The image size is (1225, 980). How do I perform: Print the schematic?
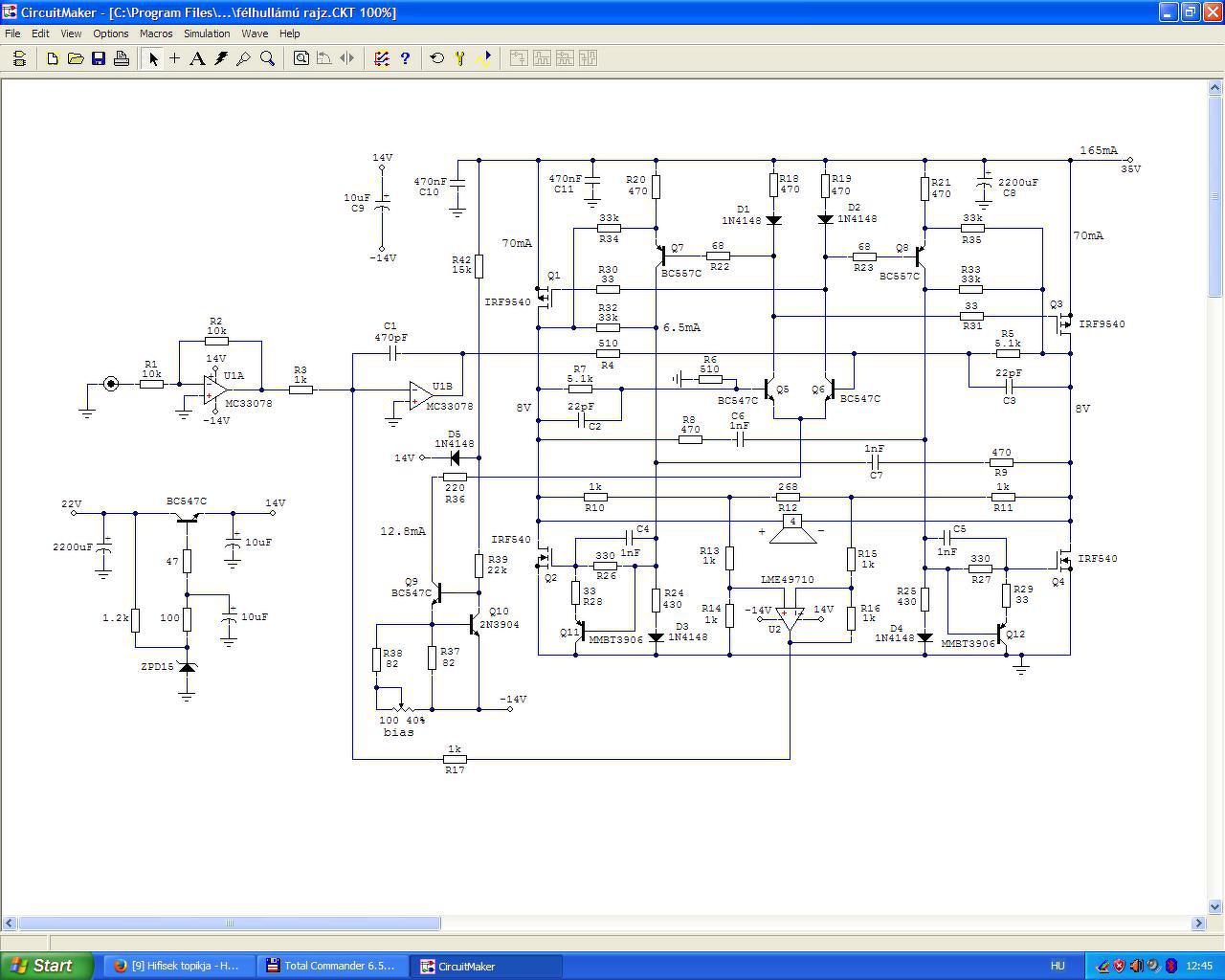(x=122, y=58)
